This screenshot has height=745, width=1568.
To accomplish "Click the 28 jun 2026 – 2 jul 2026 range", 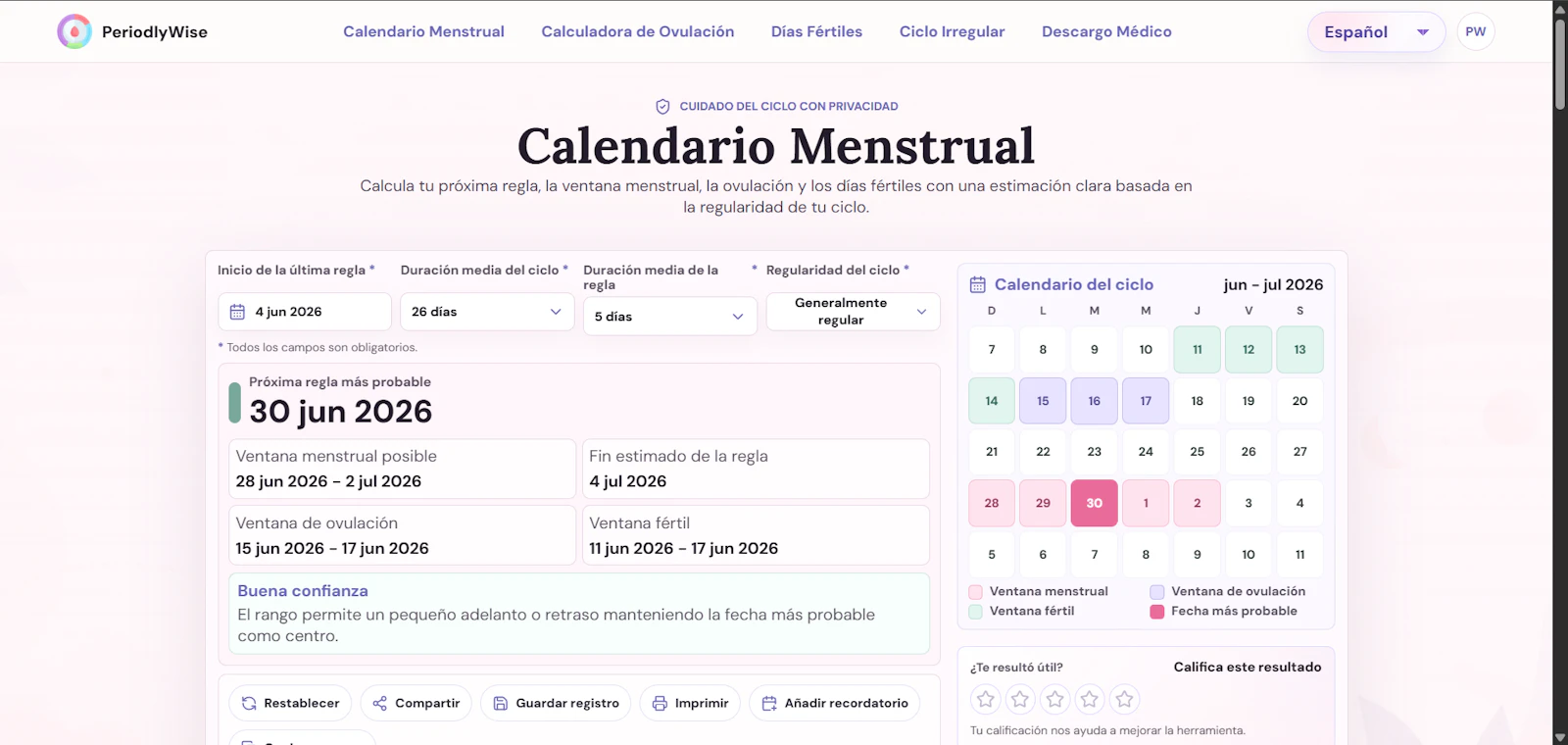I will (x=328, y=481).
